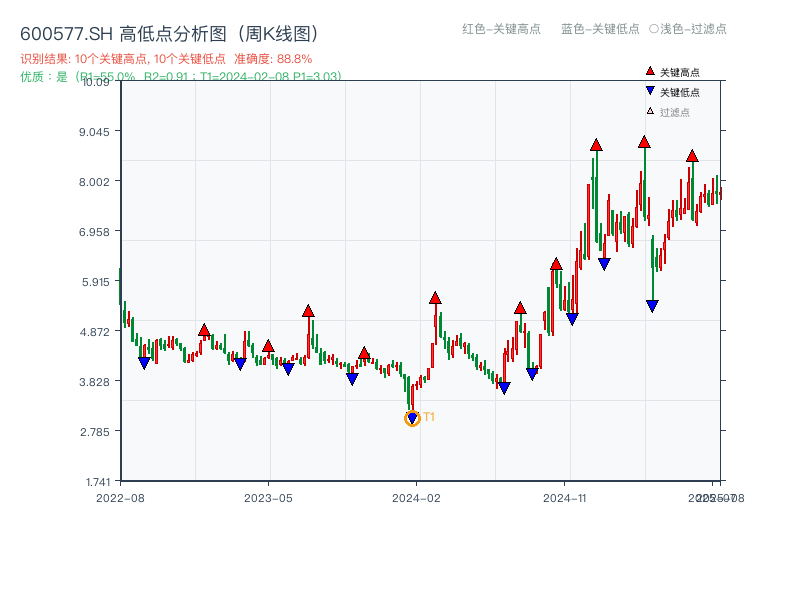Click the lowest-right blue key-low marker near 5.4
800x600 pixels.
[653, 306]
